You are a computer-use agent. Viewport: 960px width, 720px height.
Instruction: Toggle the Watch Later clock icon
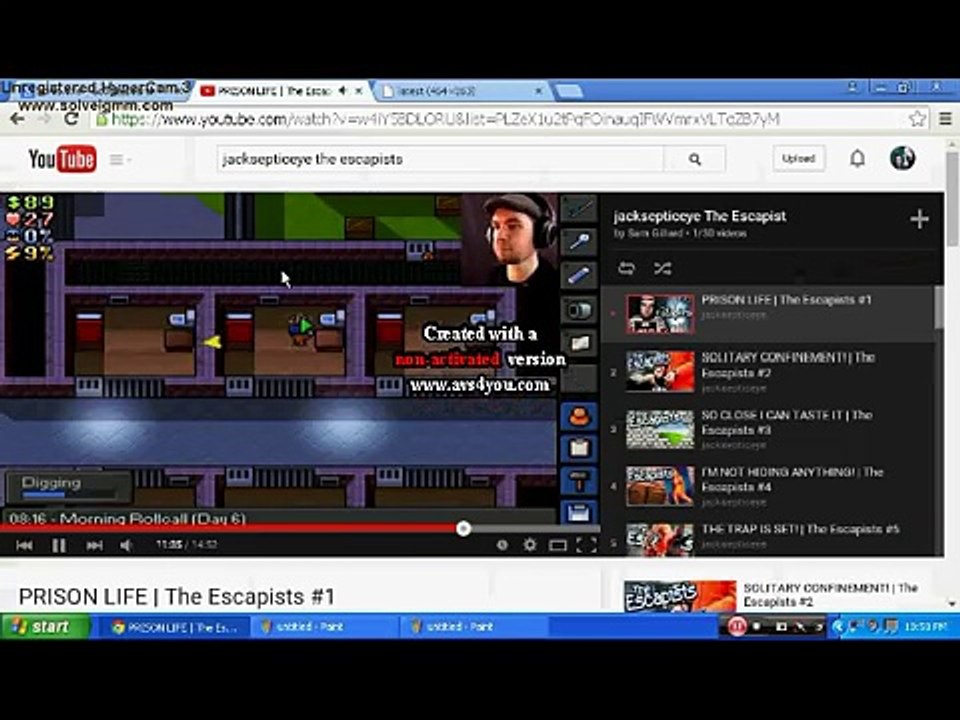click(502, 545)
